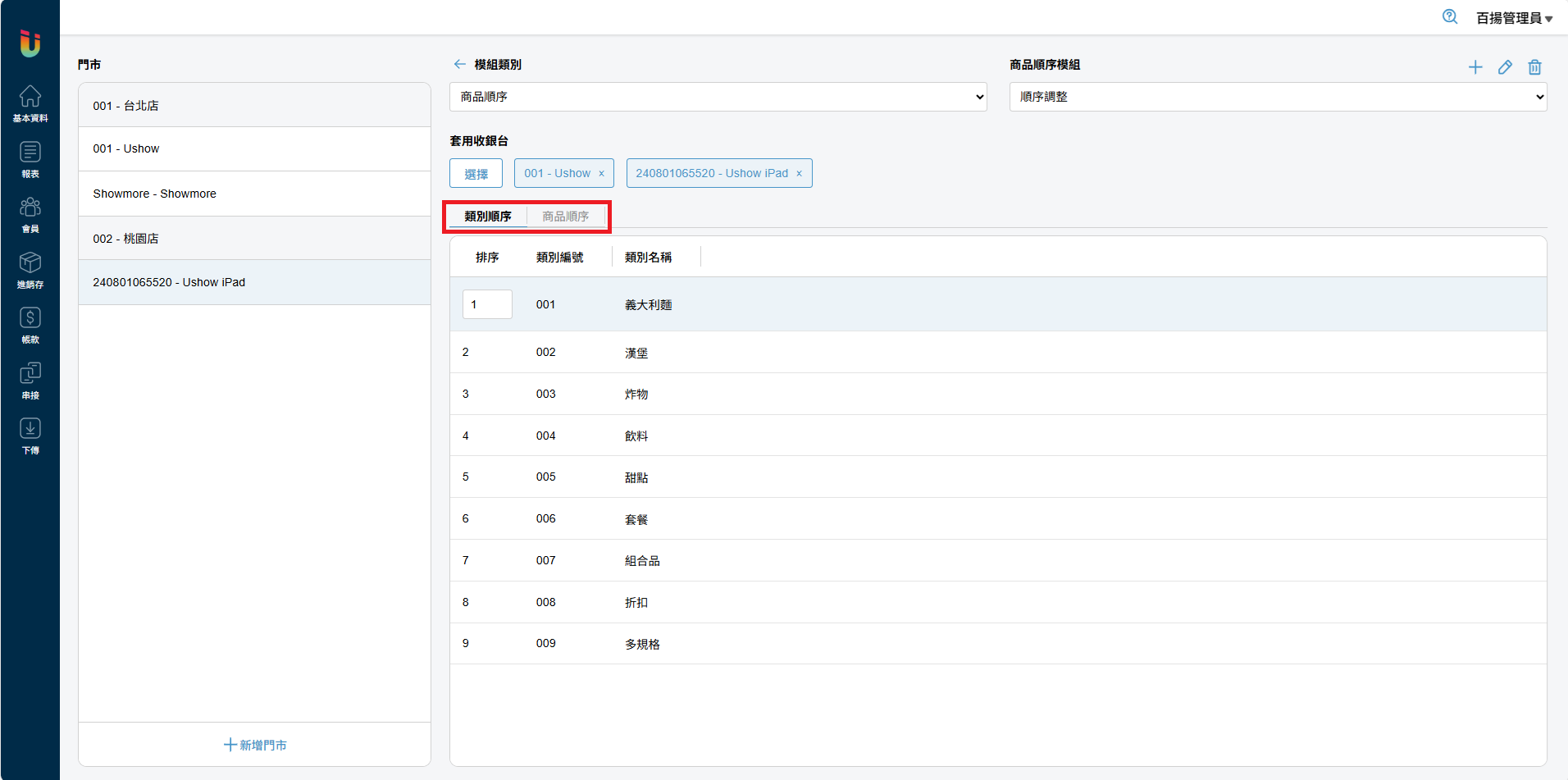Screen dimensions: 1568x780
Task: Go to 會員 members section
Action: click(30, 215)
